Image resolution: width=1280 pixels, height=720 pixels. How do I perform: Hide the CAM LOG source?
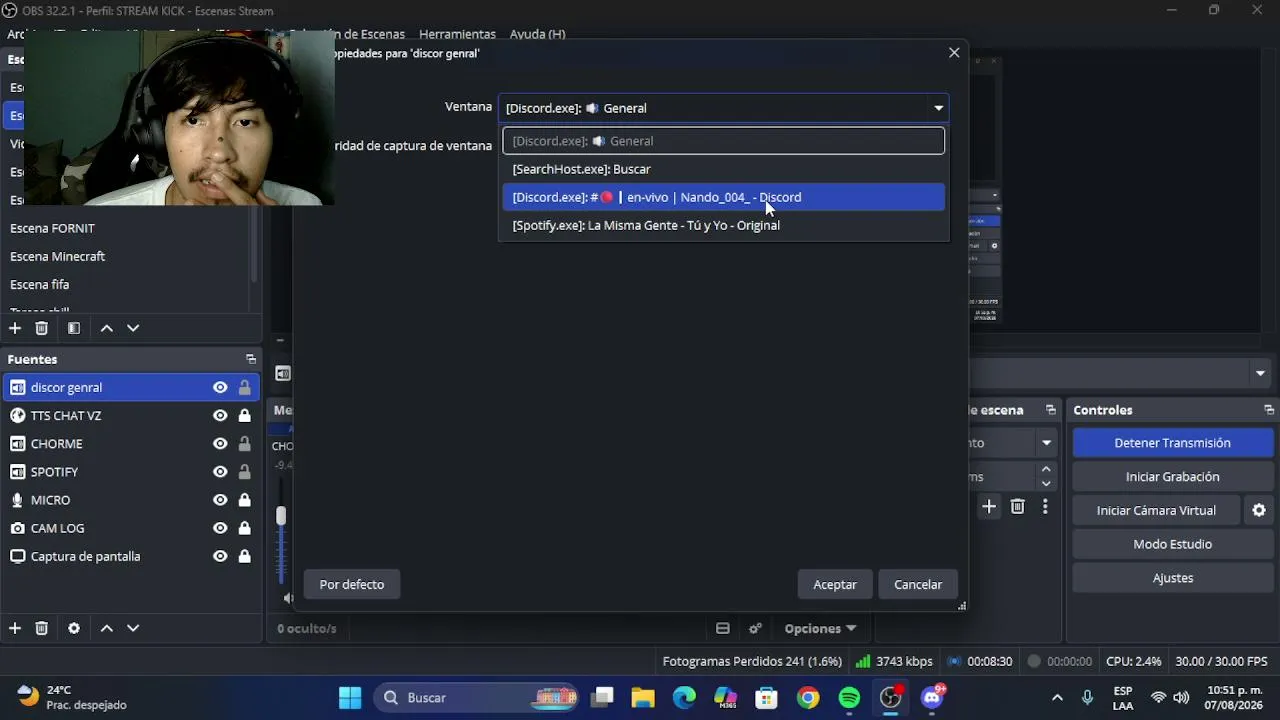220,528
